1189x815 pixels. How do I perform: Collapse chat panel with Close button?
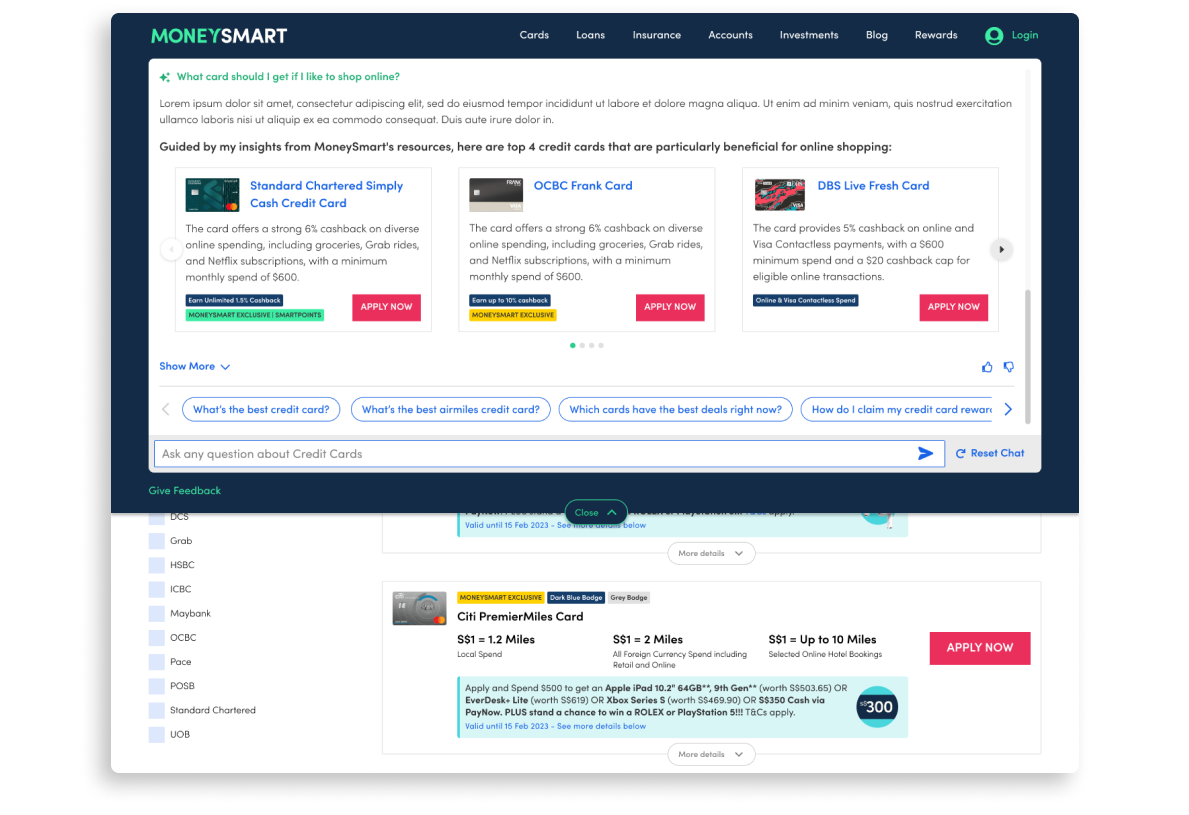596,513
